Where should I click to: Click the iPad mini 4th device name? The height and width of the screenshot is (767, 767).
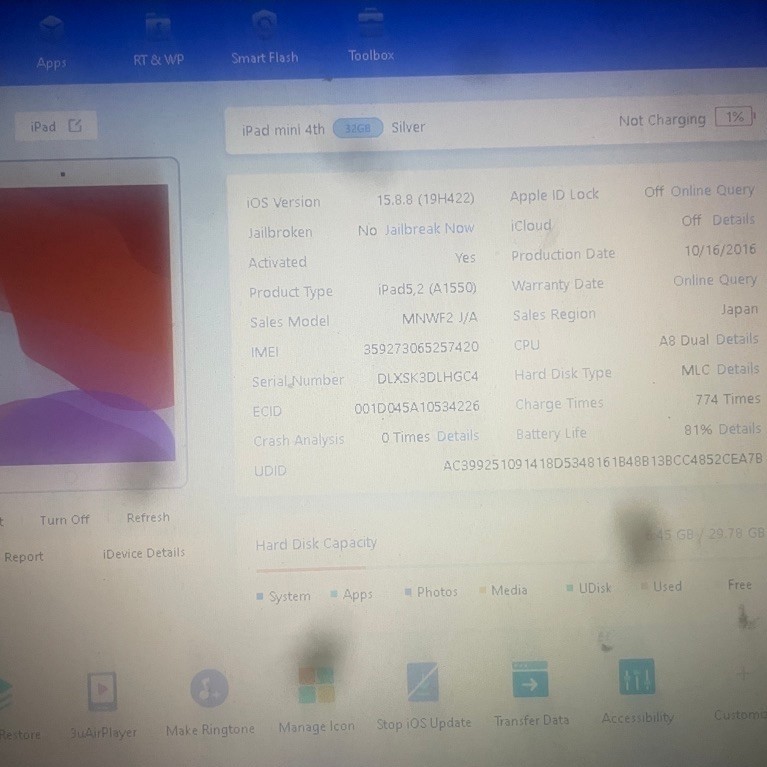tap(283, 130)
